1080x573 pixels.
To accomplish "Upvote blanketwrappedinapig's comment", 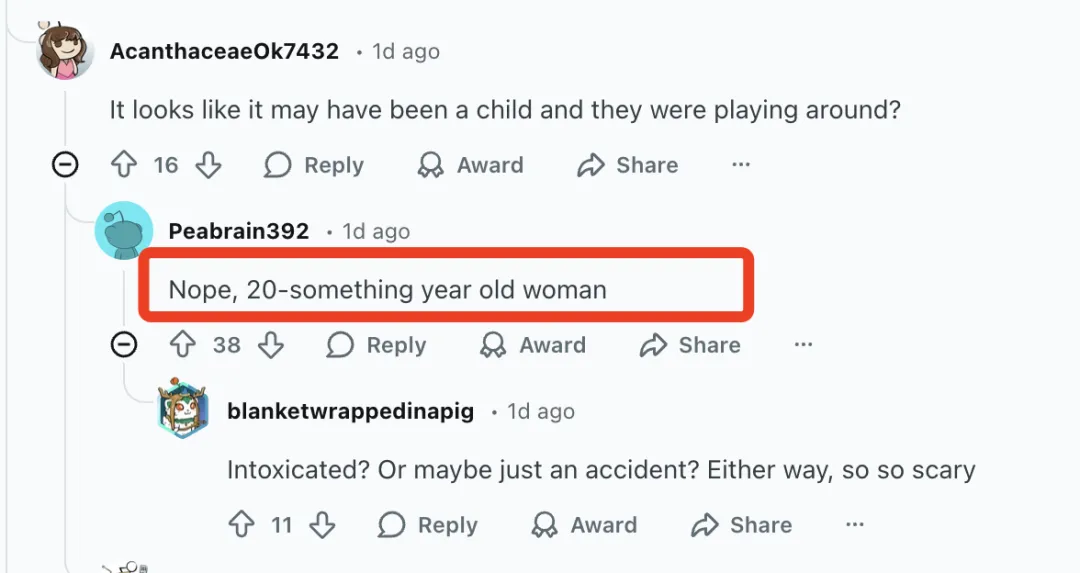I will point(242,525).
